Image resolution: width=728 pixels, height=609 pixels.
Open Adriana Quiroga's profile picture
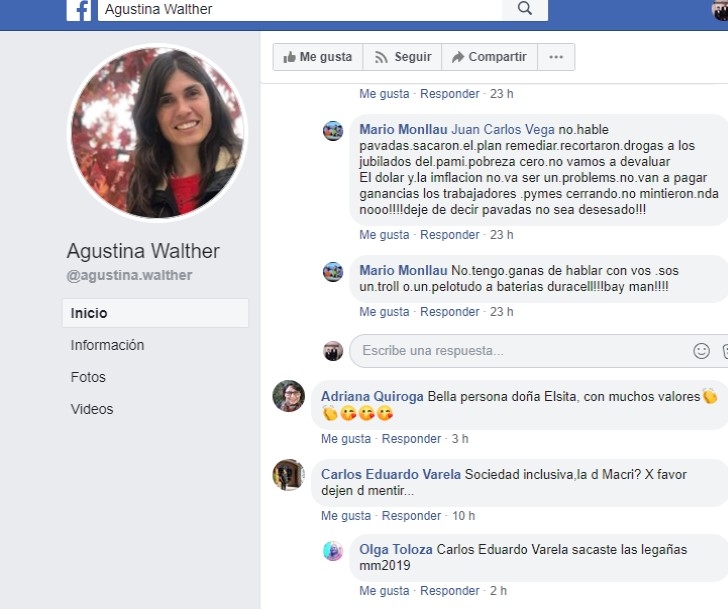pyautogui.click(x=288, y=396)
